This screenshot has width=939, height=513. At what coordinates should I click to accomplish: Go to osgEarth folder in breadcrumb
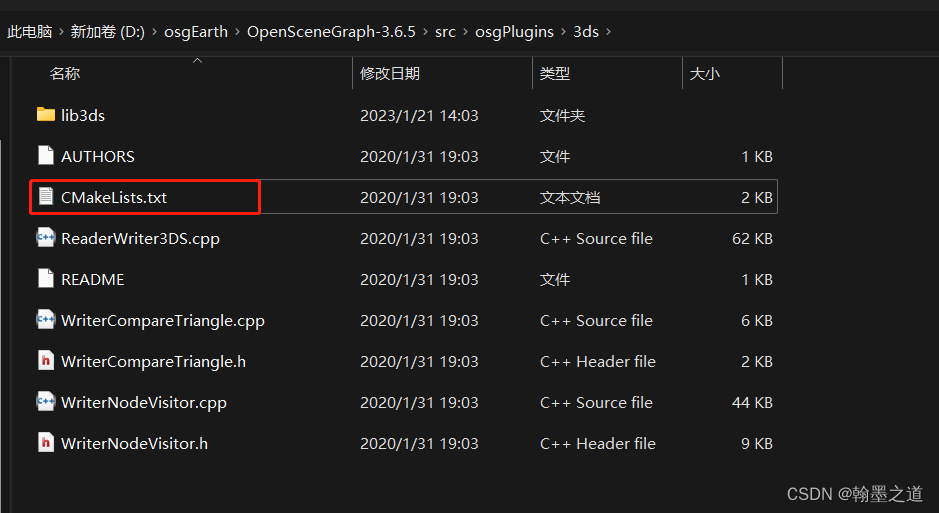[196, 32]
